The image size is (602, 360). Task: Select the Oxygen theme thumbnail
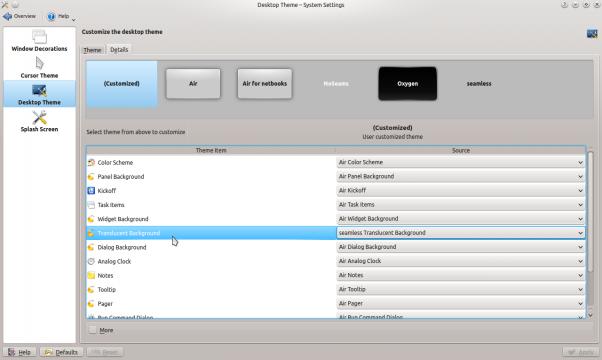click(408, 84)
